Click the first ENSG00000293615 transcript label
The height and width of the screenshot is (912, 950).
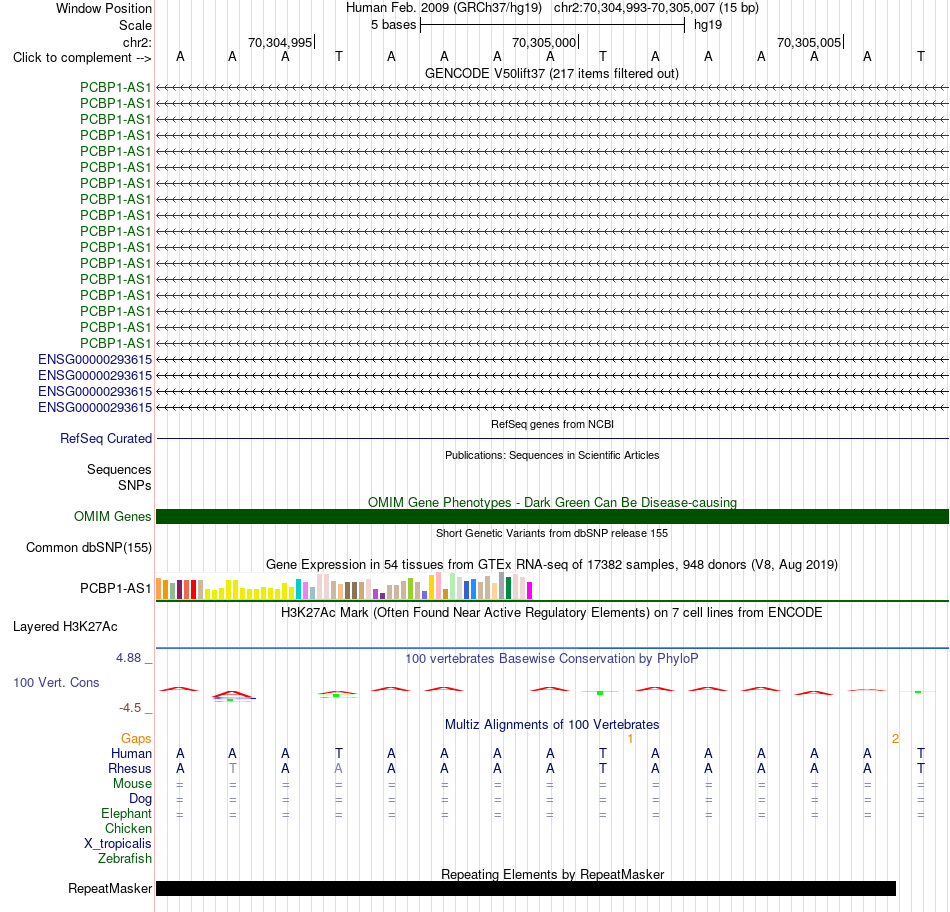(x=95, y=359)
